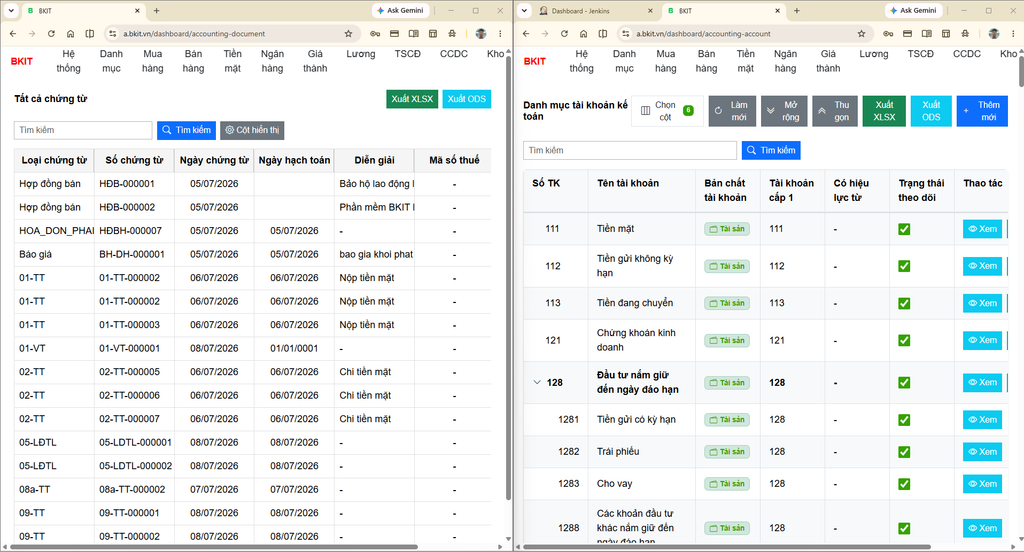Viewport: 1024px width, 552px height.
Task: Toggle tracking checkbox for account 113
Action: click(x=904, y=304)
